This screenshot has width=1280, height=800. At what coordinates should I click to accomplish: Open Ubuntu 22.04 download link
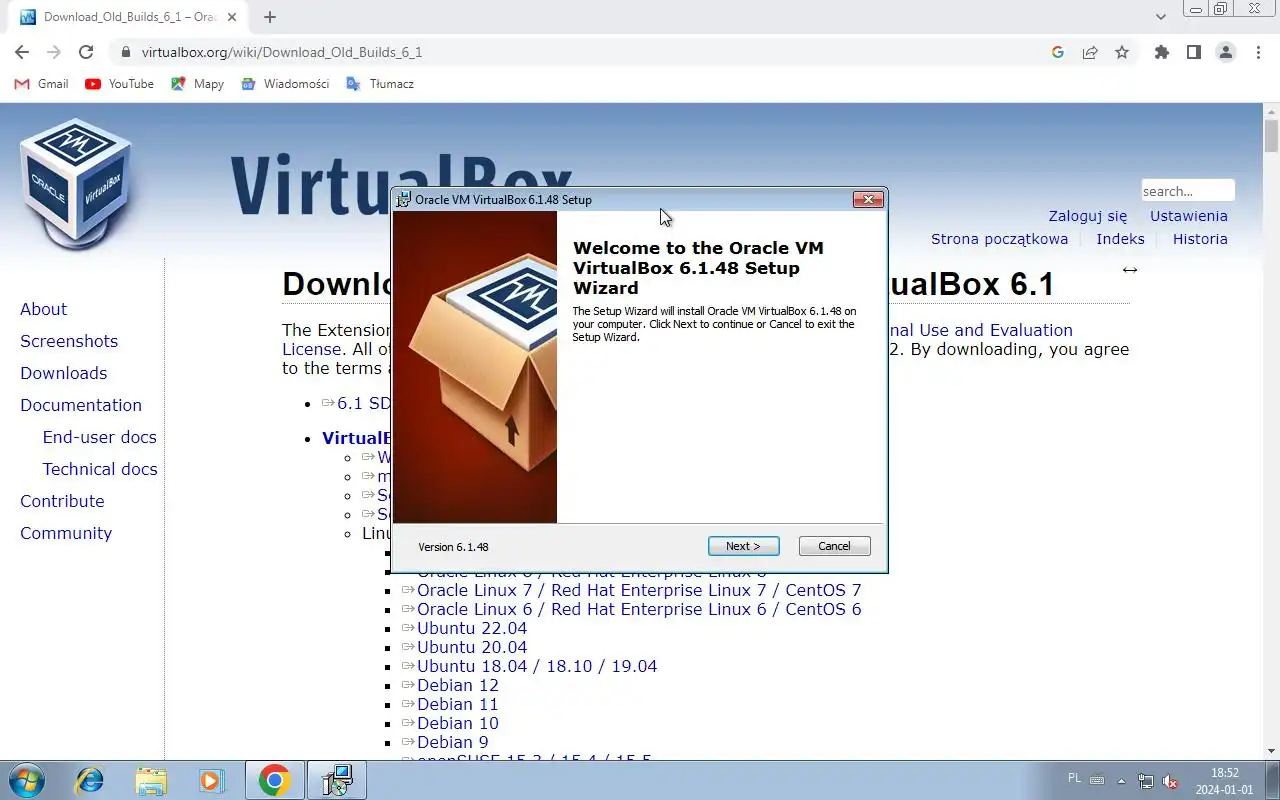472,628
